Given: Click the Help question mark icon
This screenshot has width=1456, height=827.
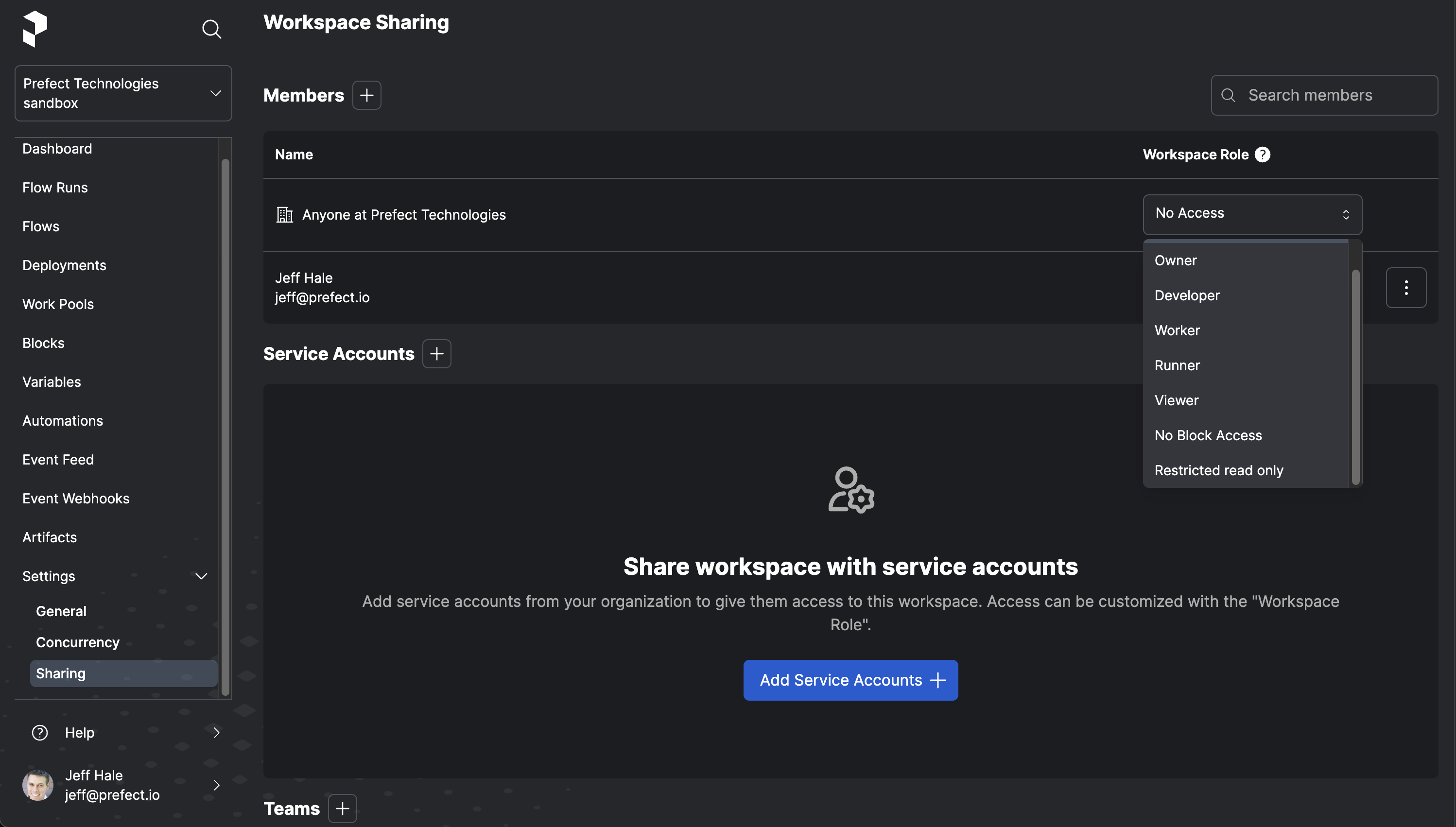Looking at the screenshot, I should pyautogui.click(x=40, y=733).
